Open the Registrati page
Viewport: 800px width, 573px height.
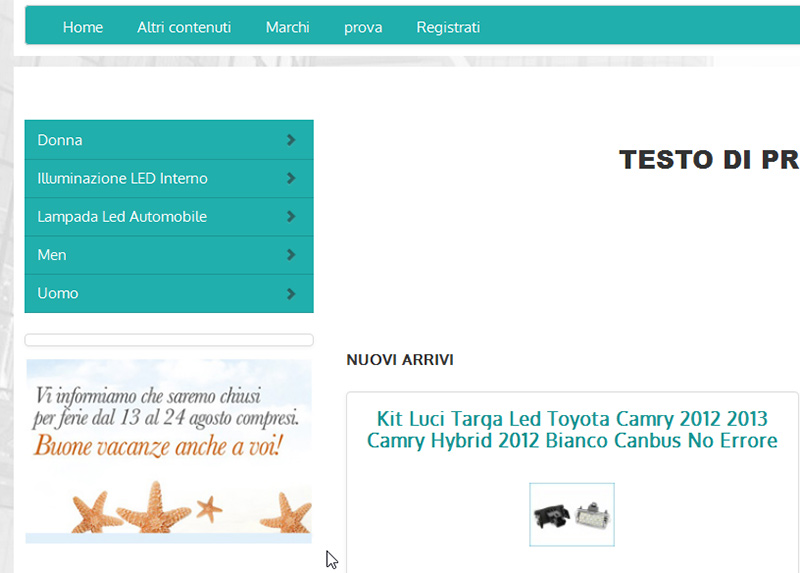click(x=448, y=27)
